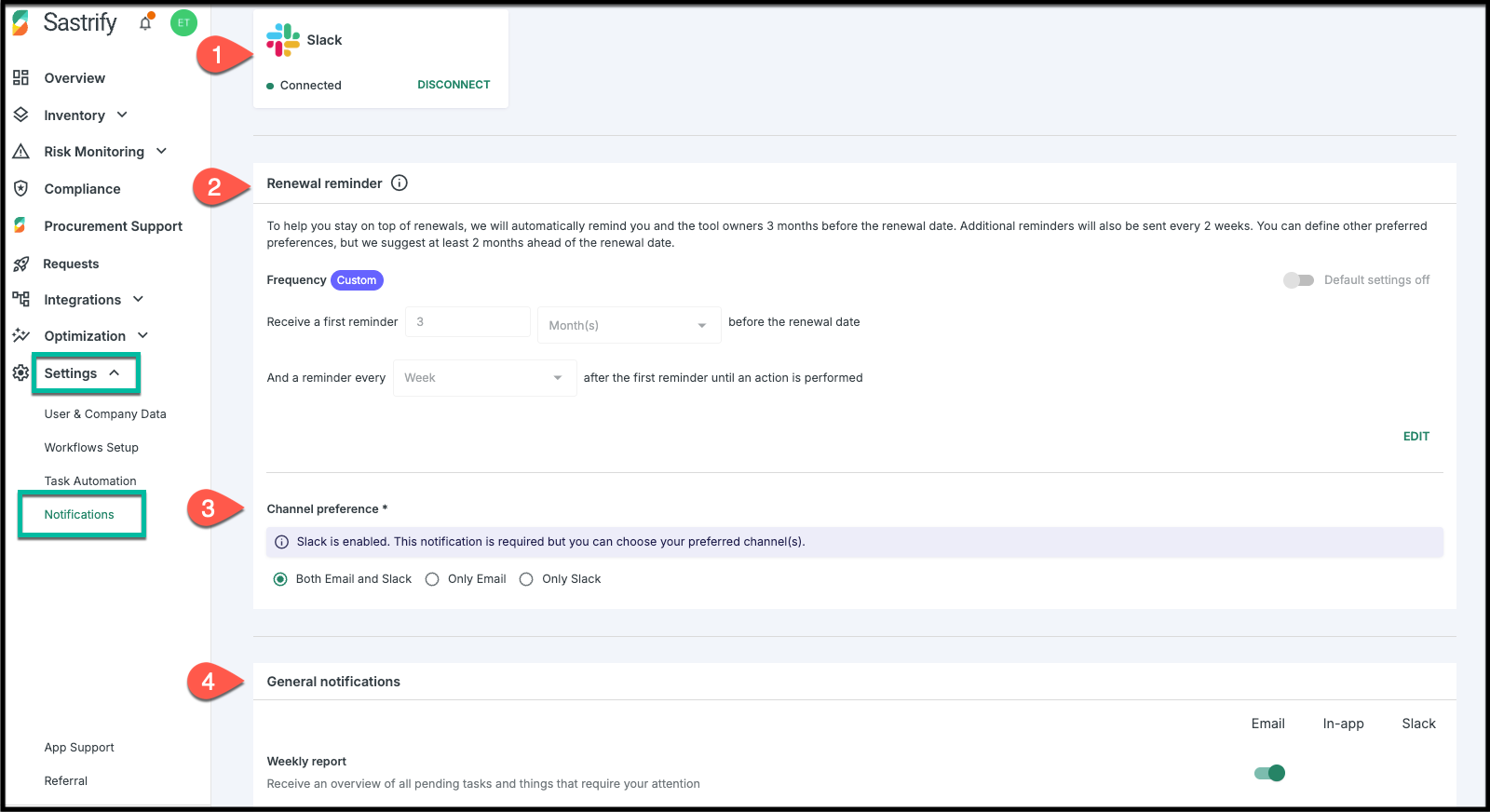Select Only Email radio option
This screenshot has width=1490, height=812.
point(432,579)
